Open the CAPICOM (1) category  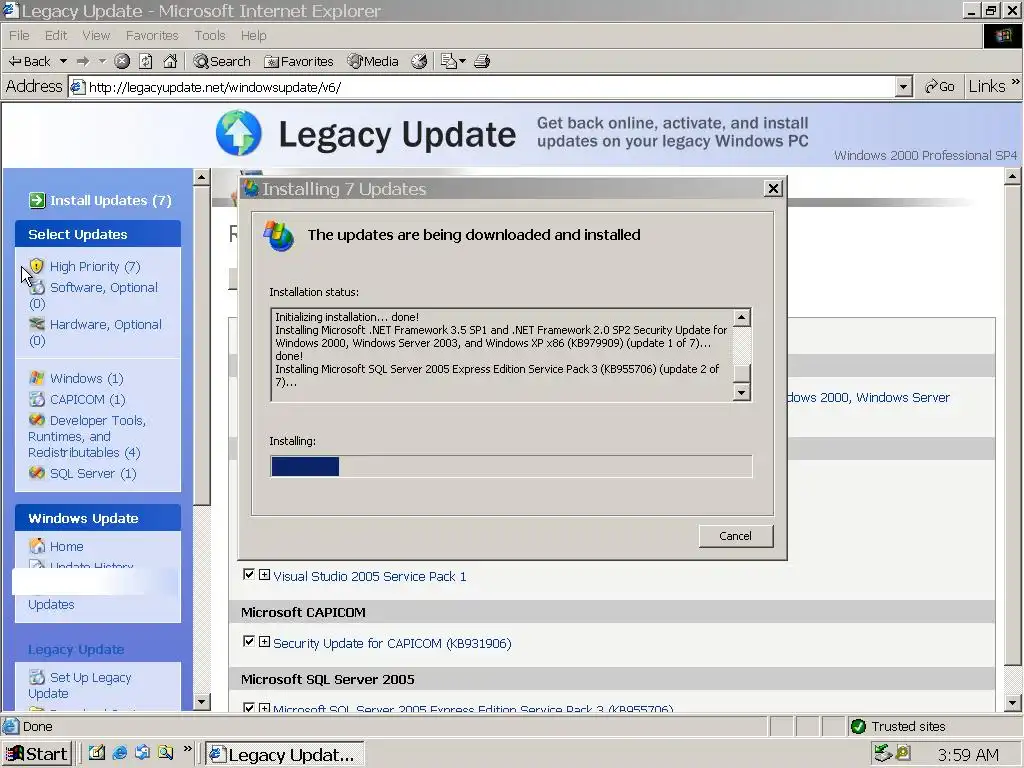coord(88,400)
